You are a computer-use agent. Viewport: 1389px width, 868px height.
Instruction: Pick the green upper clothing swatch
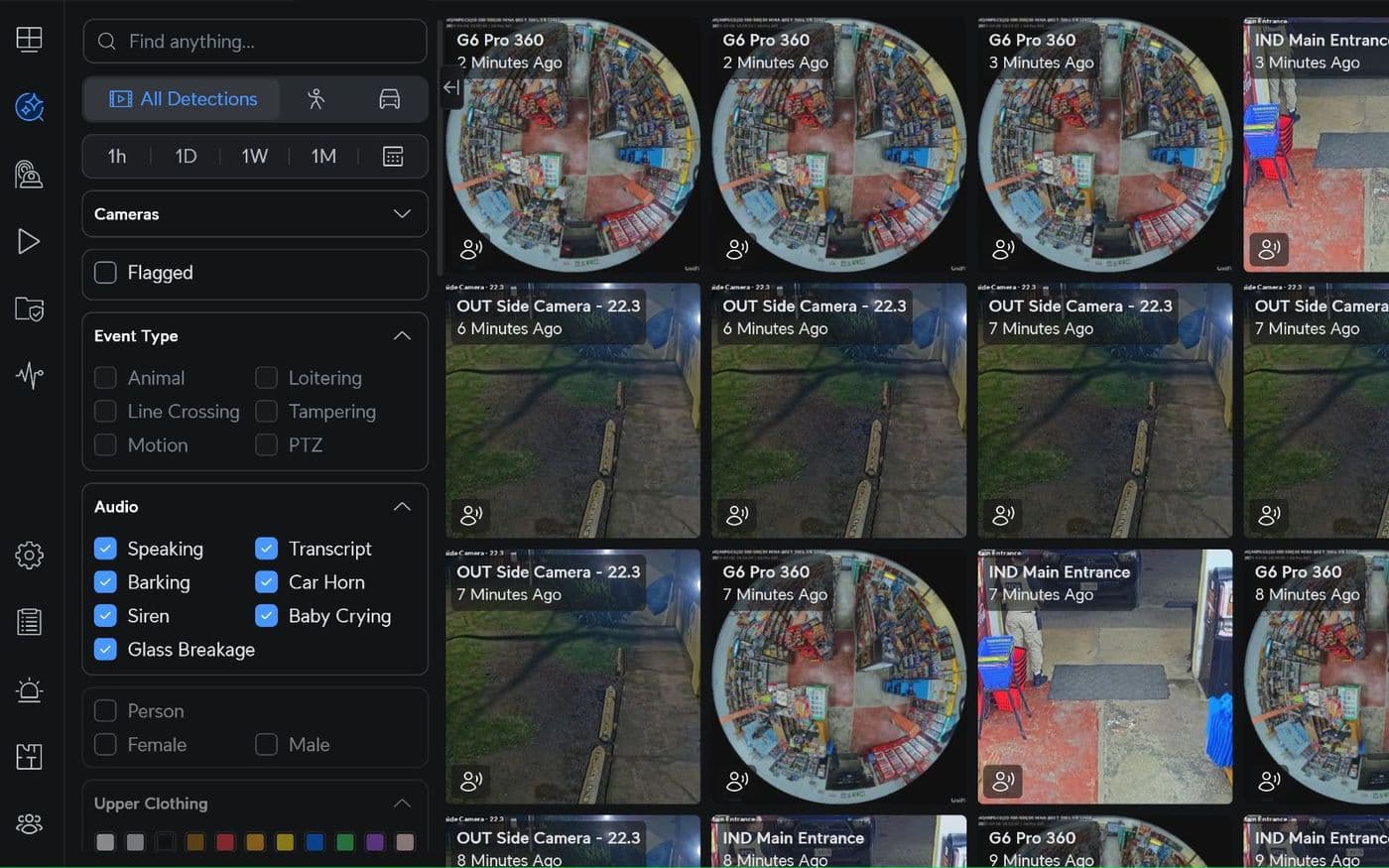(344, 842)
